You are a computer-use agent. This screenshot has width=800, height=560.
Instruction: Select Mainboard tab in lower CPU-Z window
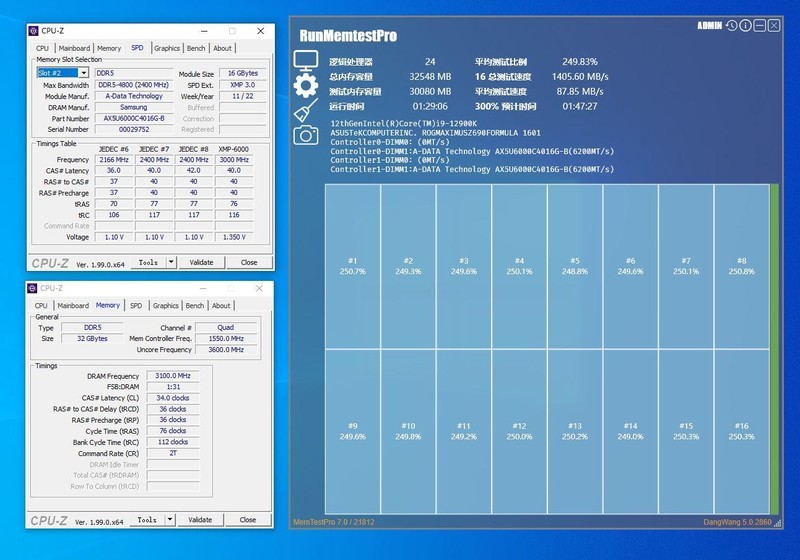click(x=72, y=306)
